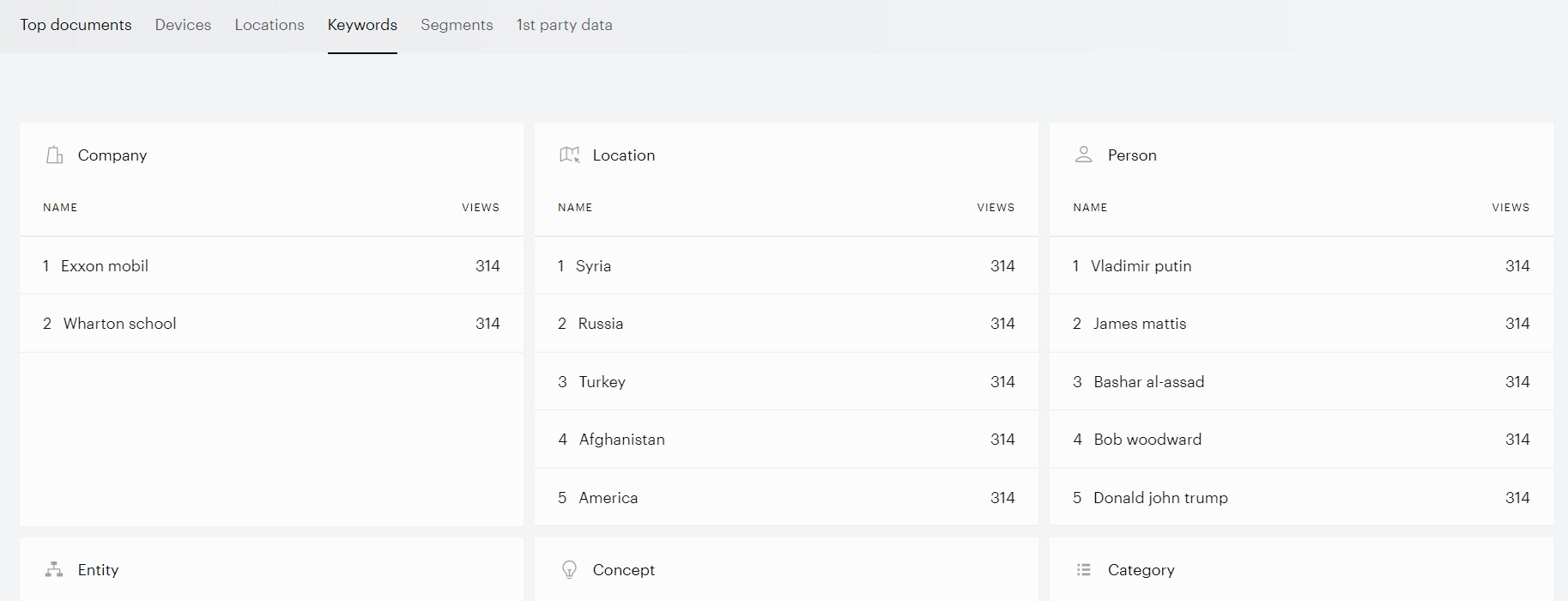Screen dimensions: 1568x601
Task: Click the 314 views value for Wharton school
Action: tap(487, 324)
